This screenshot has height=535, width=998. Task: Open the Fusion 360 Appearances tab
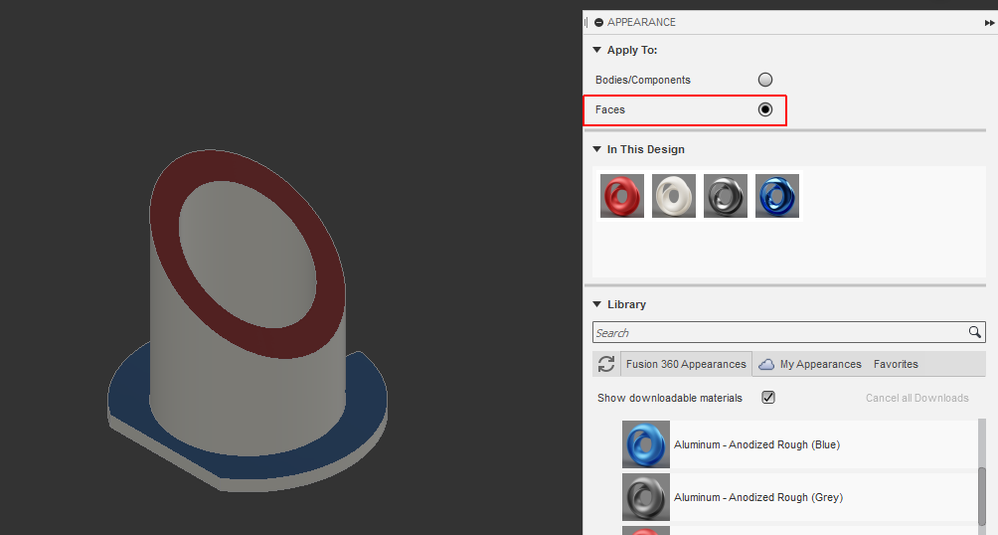[x=685, y=364]
